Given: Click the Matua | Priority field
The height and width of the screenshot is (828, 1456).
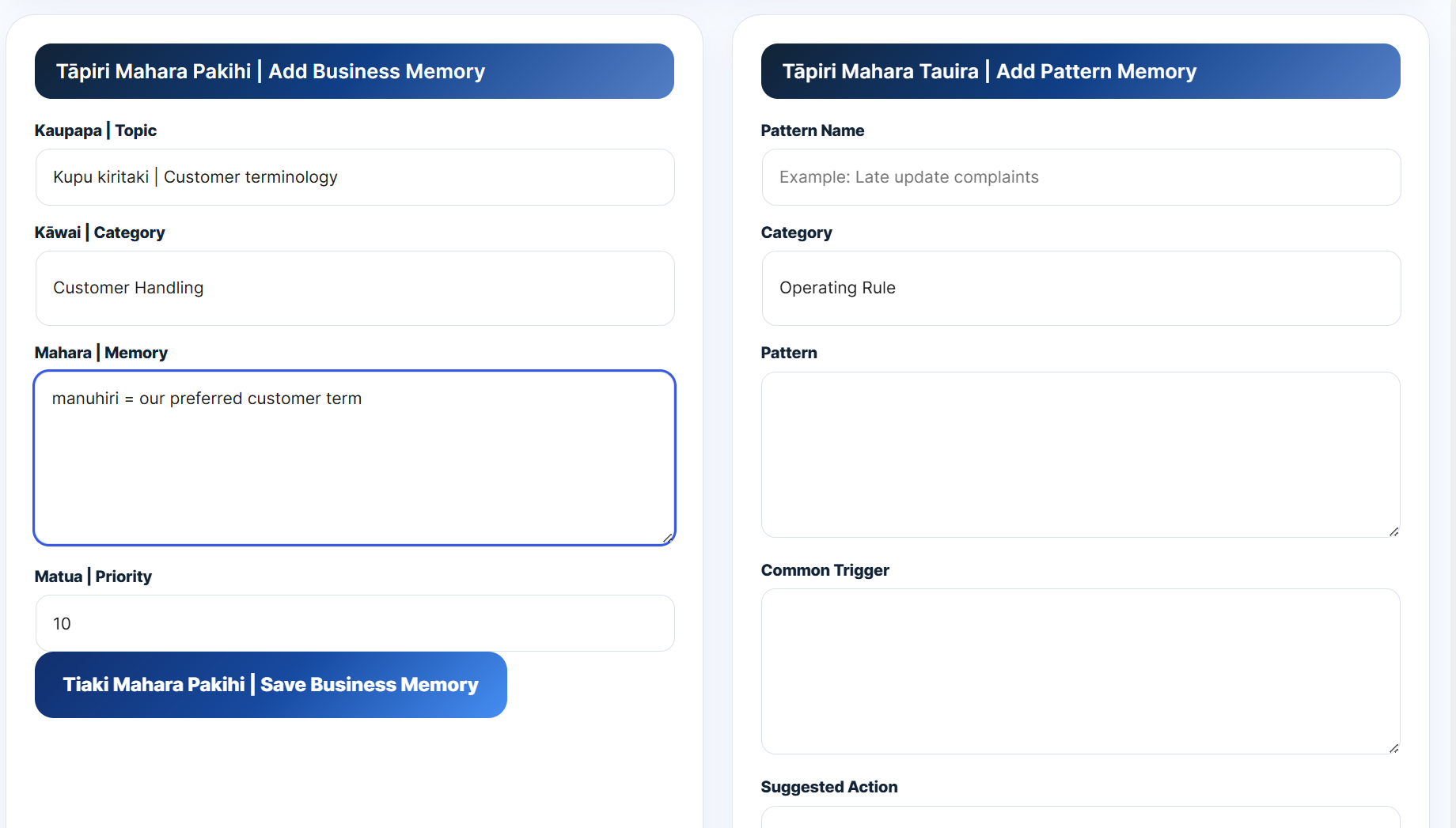Looking at the screenshot, I should [355, 623].
